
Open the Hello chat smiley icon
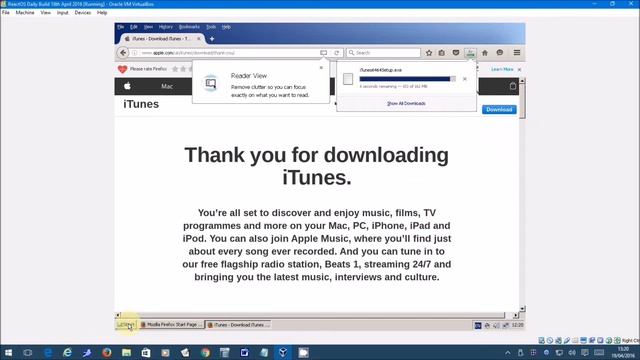tap(500, 53)
